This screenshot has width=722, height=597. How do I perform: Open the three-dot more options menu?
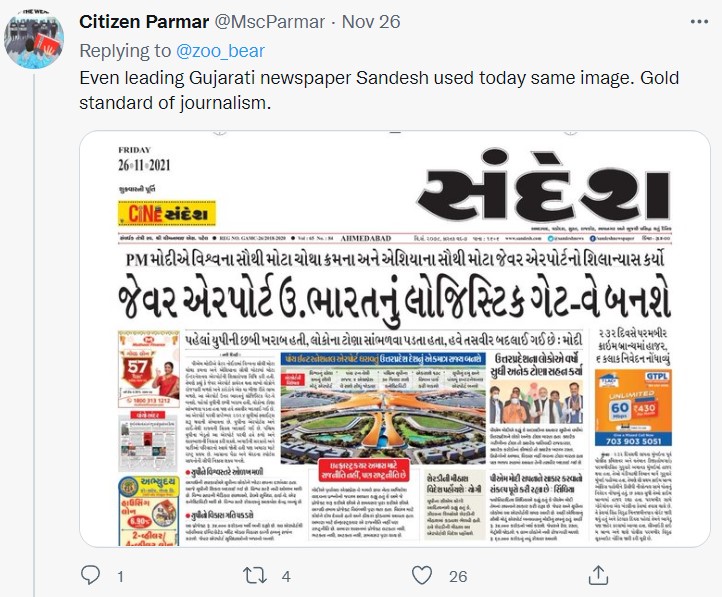click(x=699, y=22)
